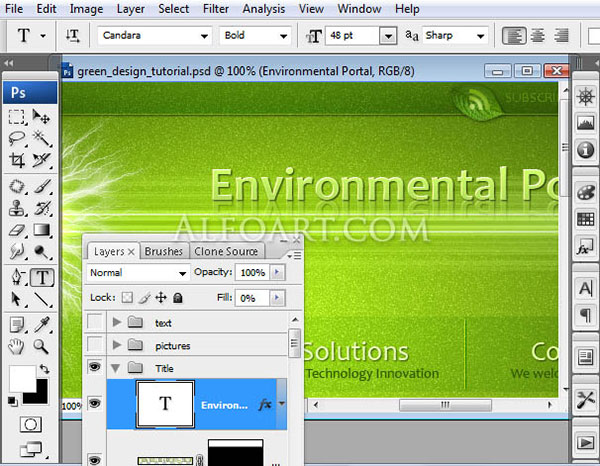Expand the pictures layer group

(117, 345)
